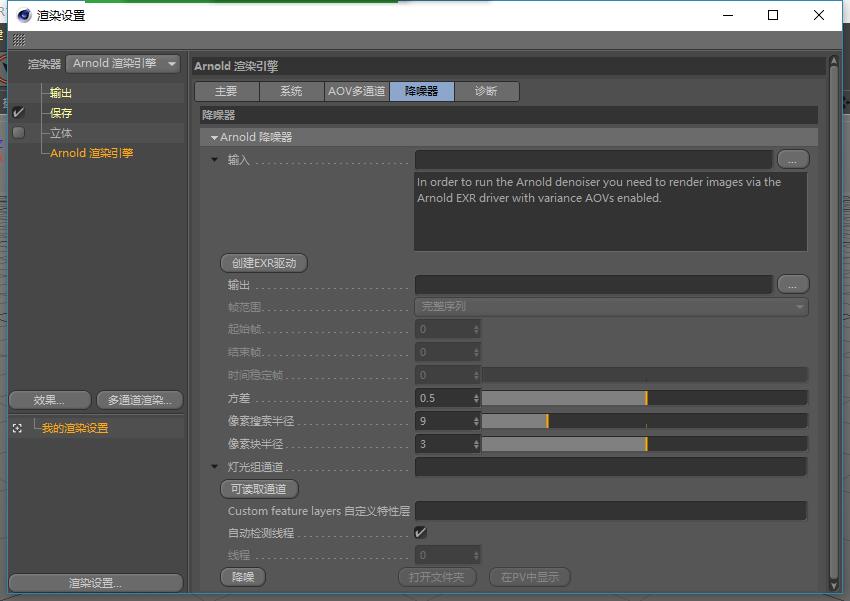
Task: Click the 时间稳定帧 slider bar
Action: pyautogui.click(x=645, y=375)
